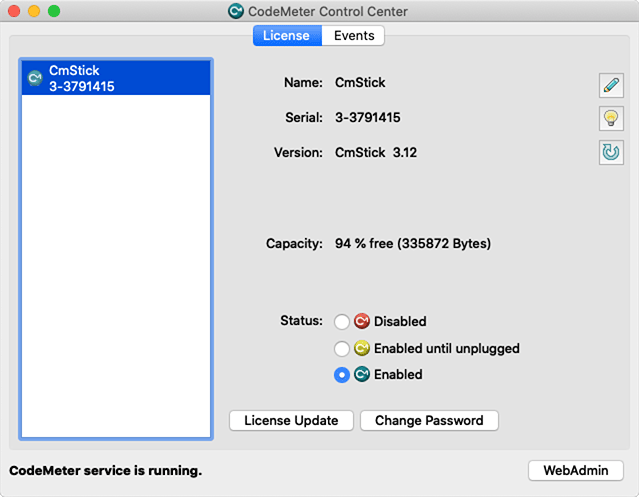639x497 pixels.
Task: Select the Enabled radio button
Action: point(342,375)
